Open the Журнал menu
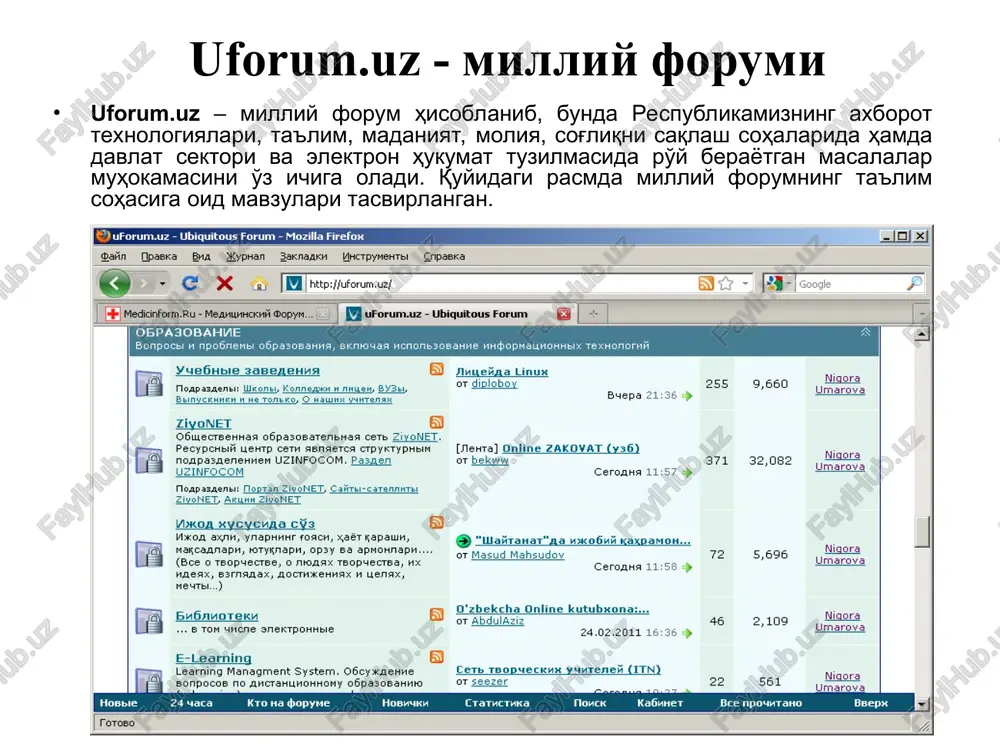Viewport: 1000px width, 750px height. point(246,256)
